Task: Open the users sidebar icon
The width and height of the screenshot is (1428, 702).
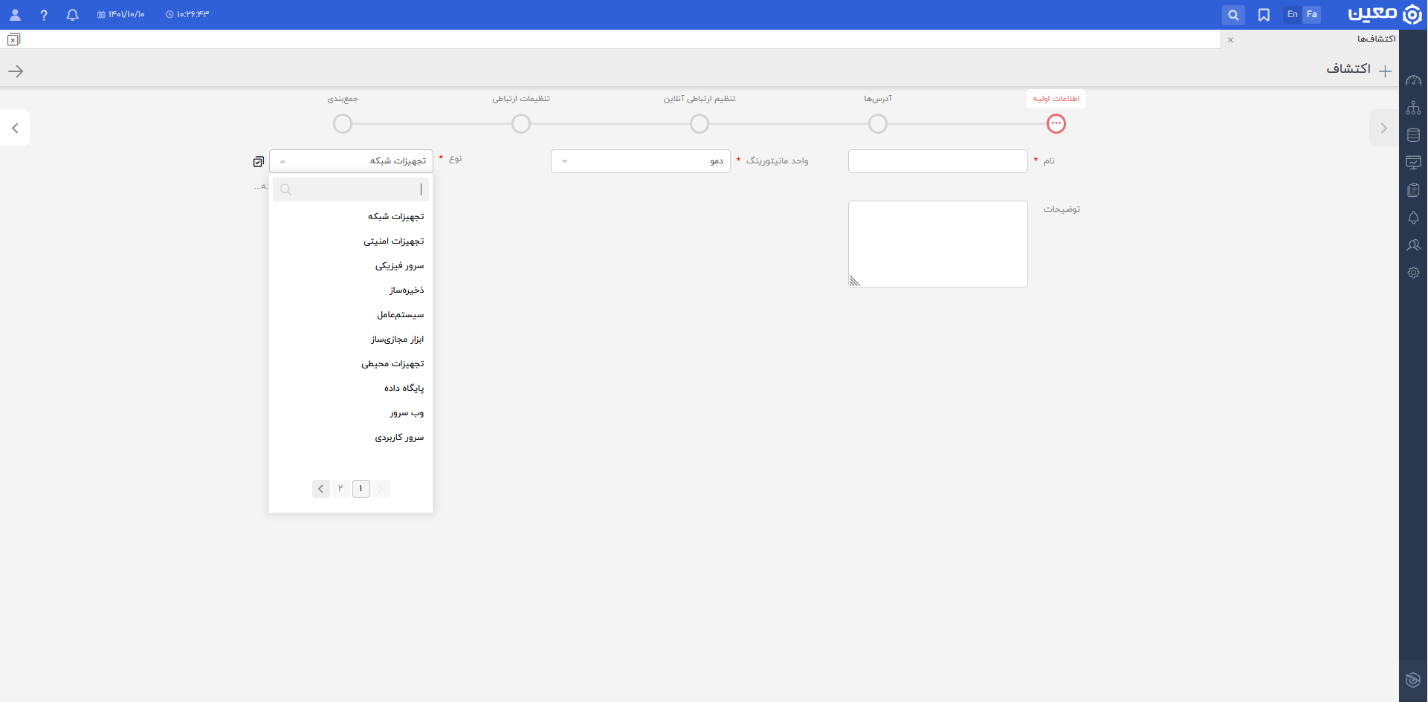Action: point(1413,245)
